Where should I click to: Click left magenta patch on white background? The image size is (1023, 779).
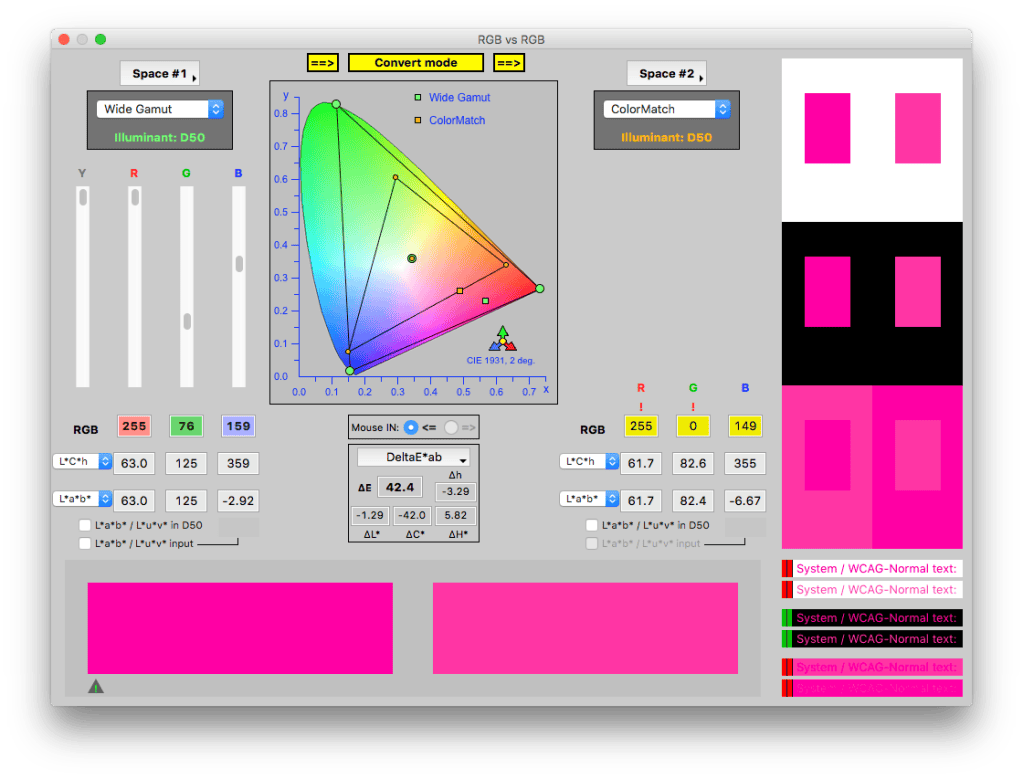coord(827,128)
